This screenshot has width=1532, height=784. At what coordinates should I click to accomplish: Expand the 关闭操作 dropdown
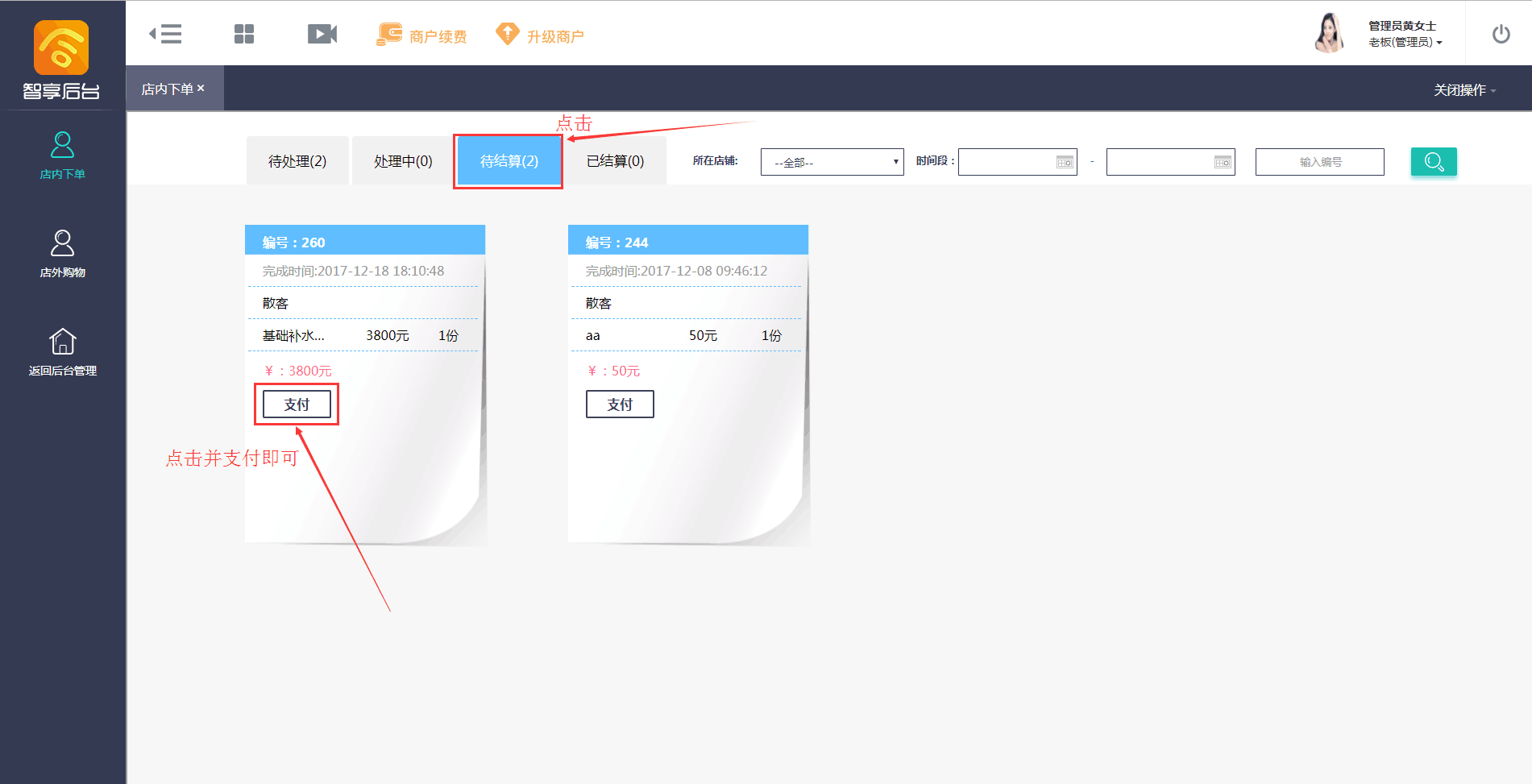1464,90
